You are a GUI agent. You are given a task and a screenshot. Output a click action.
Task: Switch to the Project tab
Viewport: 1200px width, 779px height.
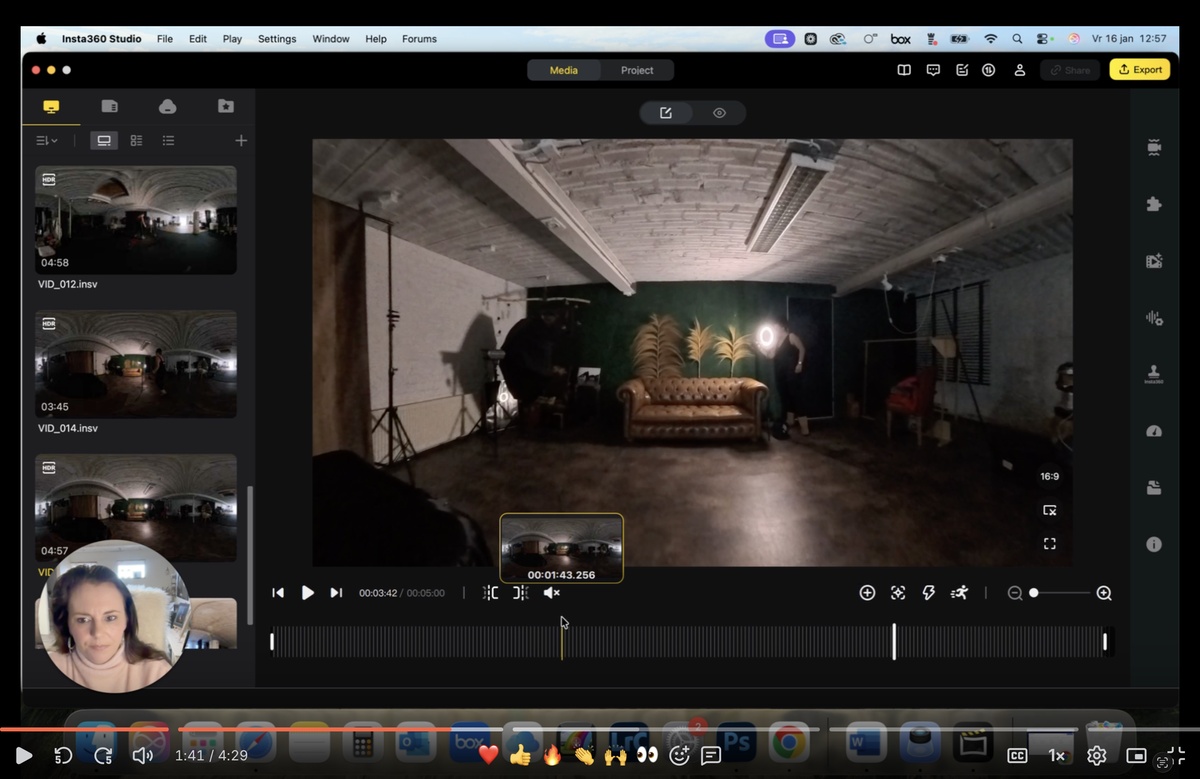point(637,70)
